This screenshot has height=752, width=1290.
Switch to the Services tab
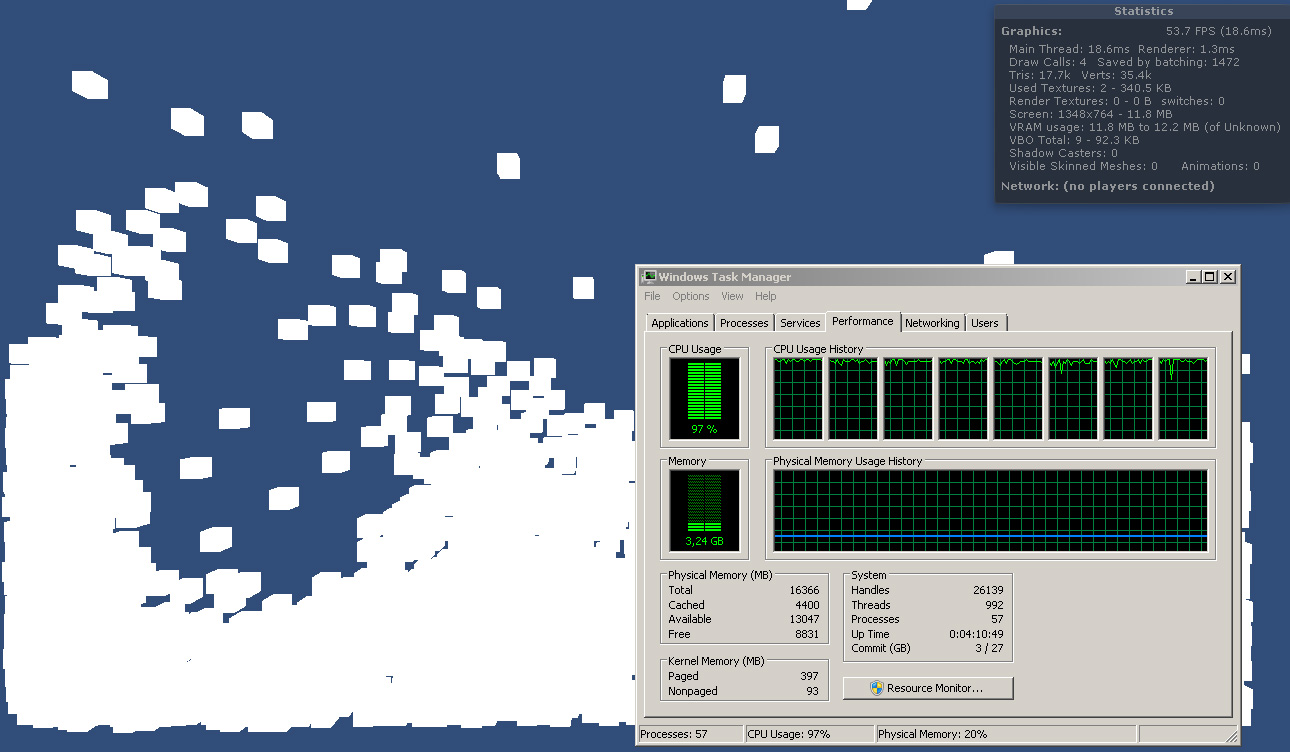(800, 322)
